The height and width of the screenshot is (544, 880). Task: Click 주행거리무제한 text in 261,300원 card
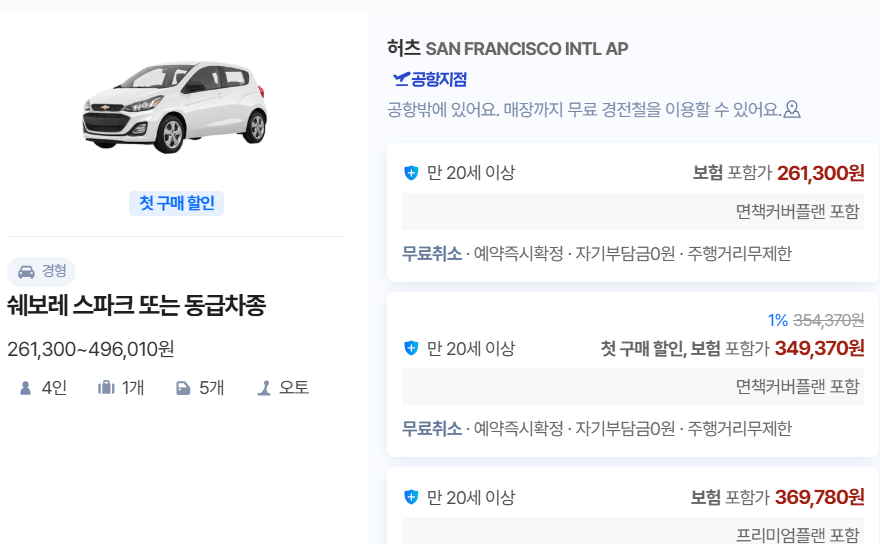pyautogui.click(x=740, y=254)
